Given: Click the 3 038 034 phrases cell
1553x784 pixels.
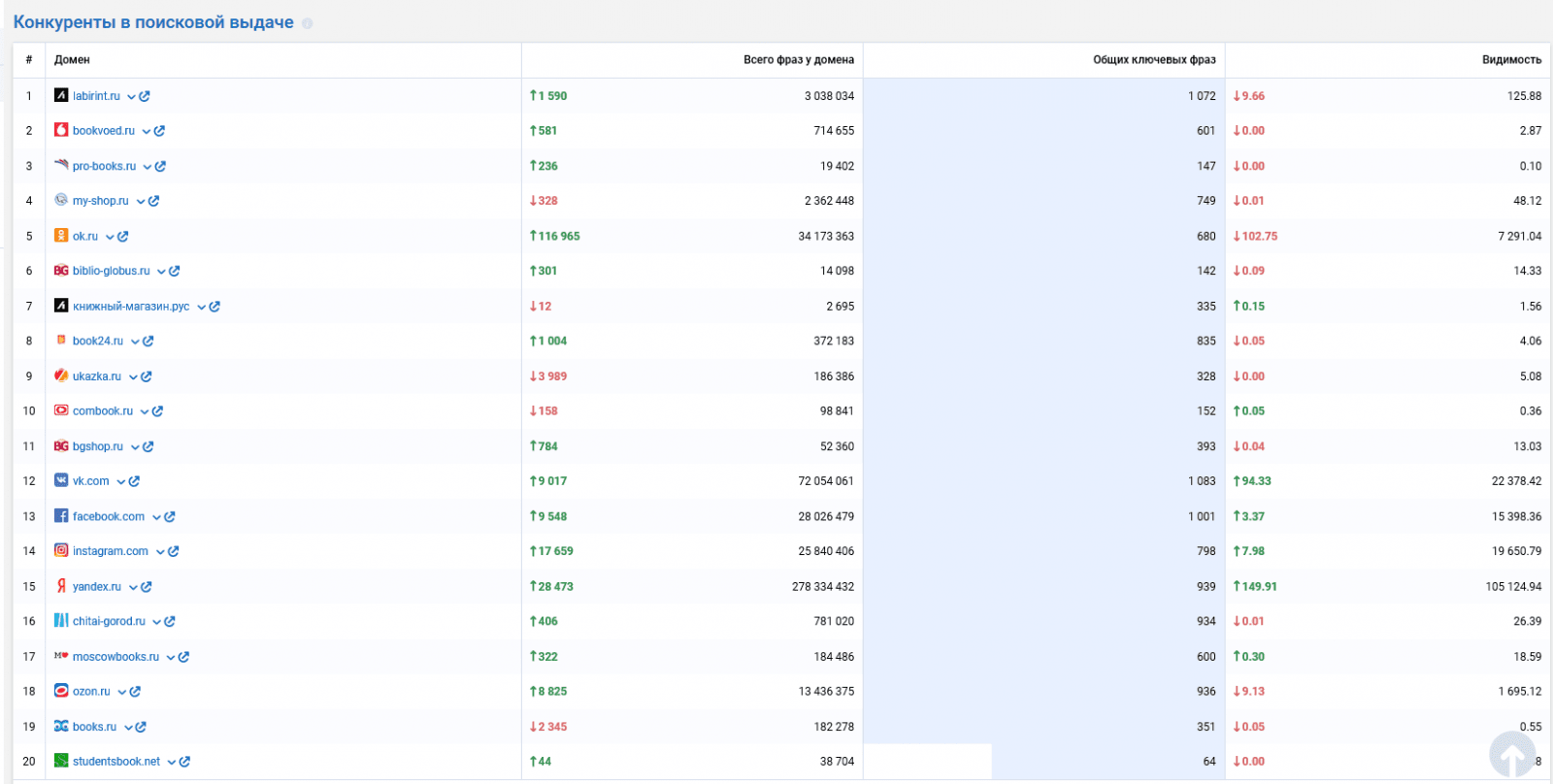Looking at the screenshot, I should click(x=829, y=96).
